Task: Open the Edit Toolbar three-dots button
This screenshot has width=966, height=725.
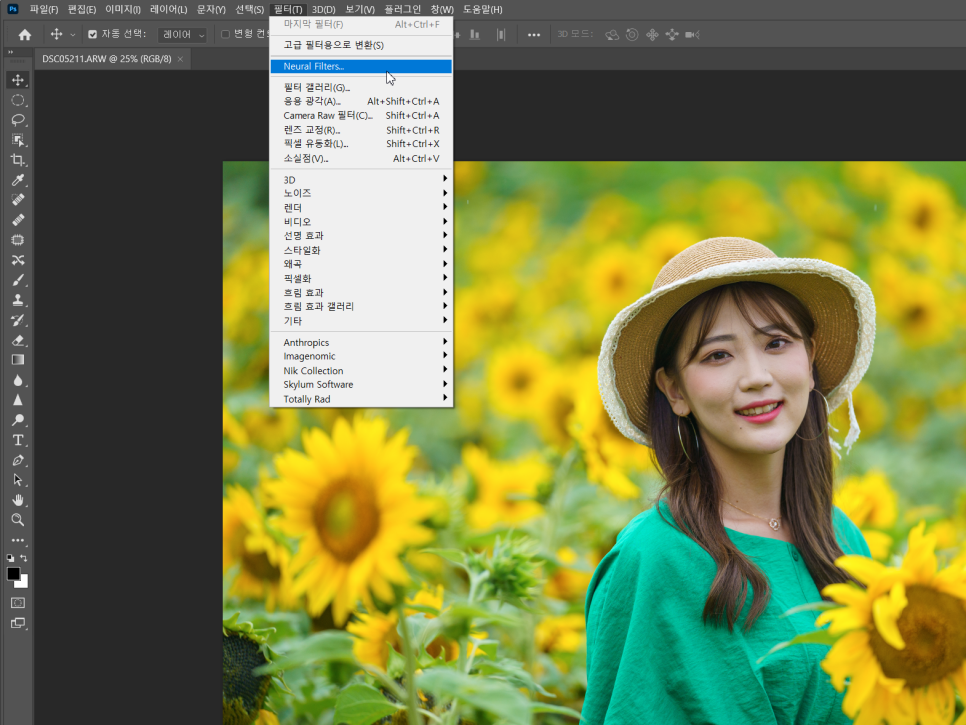Action: pyautogui.click(x=18, y=540)
